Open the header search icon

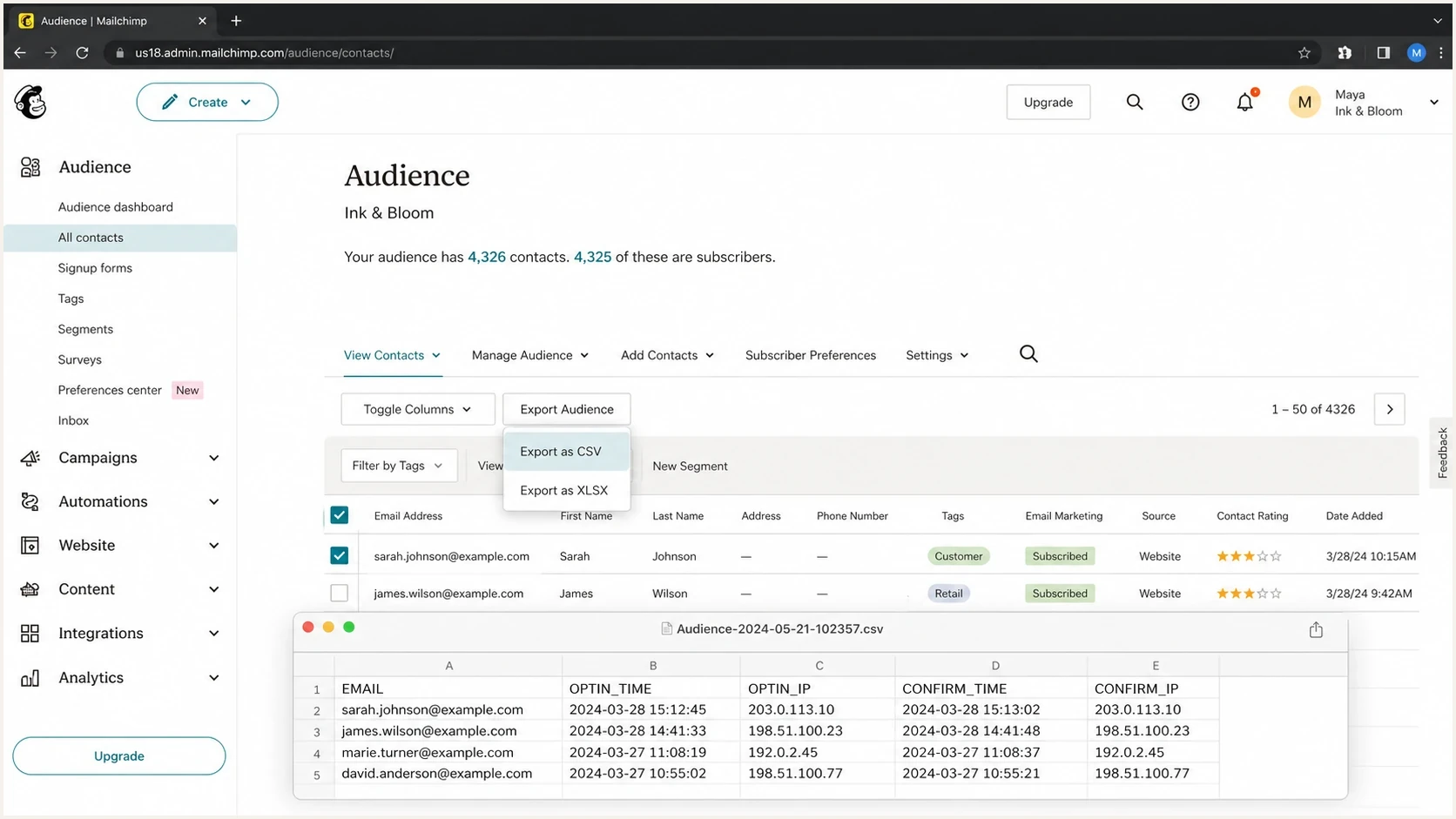pyautogui.click(x=1135, y=102)
